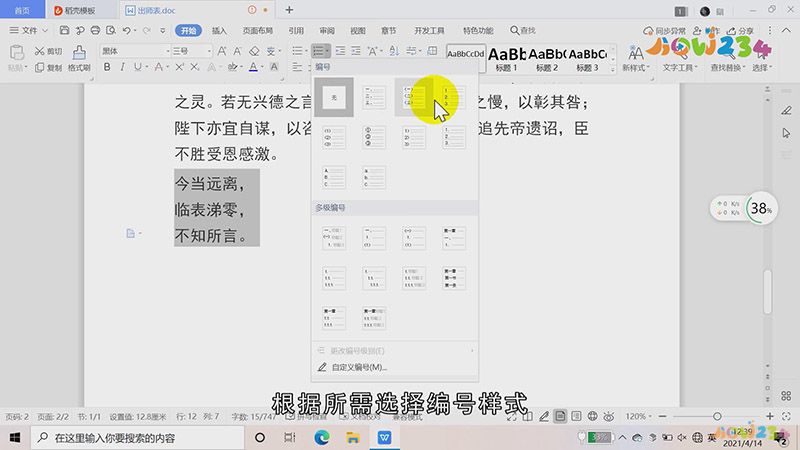Apply superscript formatting
800x450 pixels.
(180, 67)
